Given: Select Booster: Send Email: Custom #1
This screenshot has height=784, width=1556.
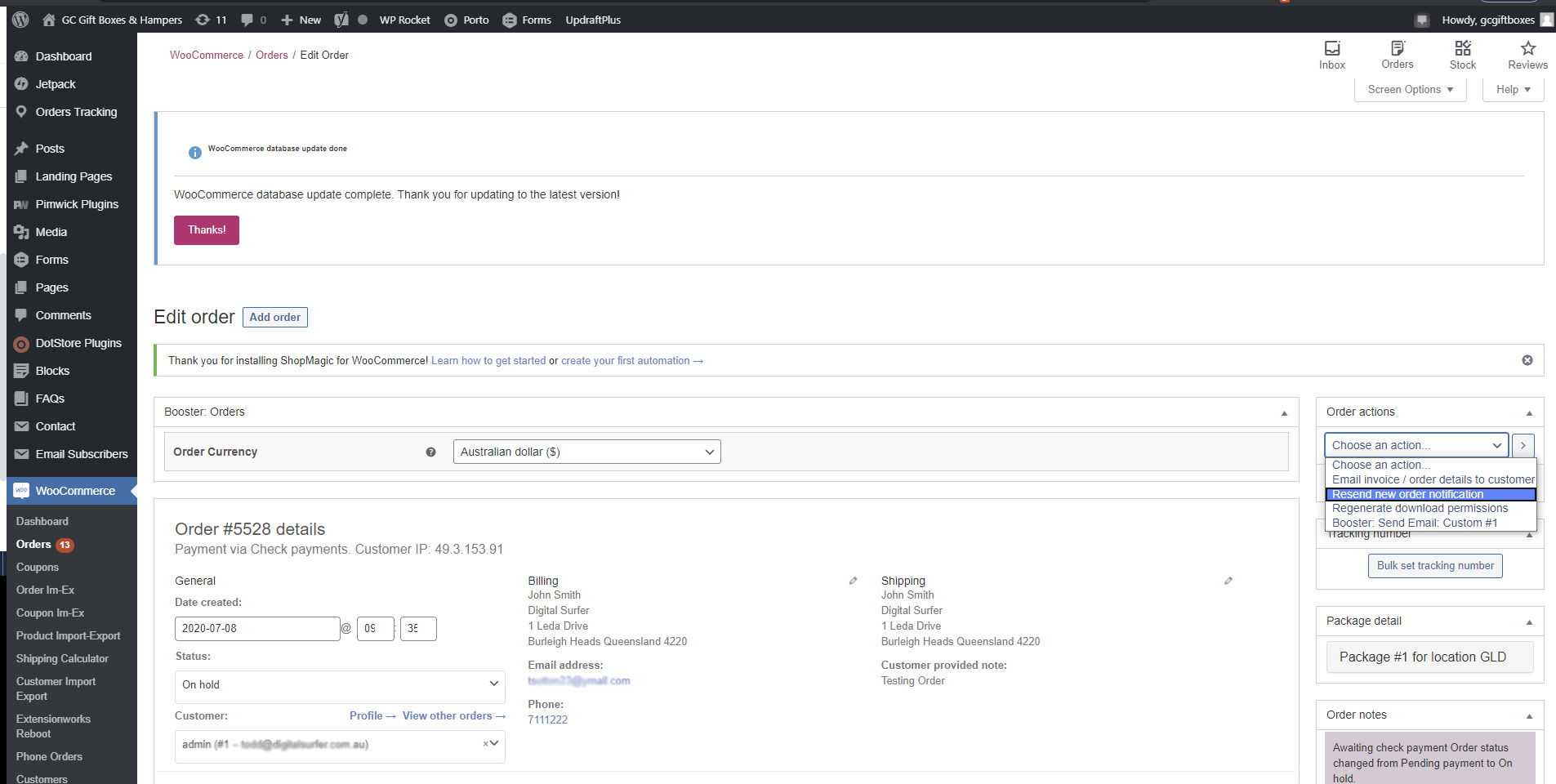Looking at the screenshot, I should (x=1431, y=523).
